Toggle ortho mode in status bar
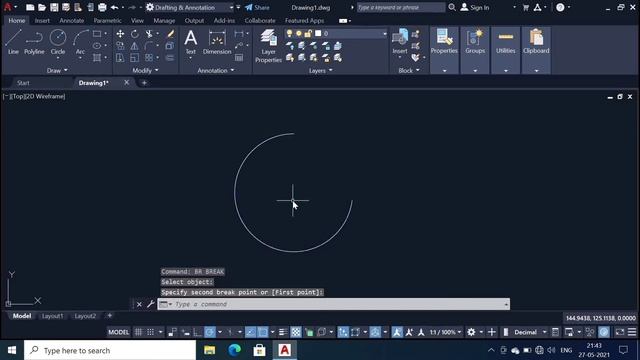This screenshot has width=640, height=360. (x=198, y=332)
